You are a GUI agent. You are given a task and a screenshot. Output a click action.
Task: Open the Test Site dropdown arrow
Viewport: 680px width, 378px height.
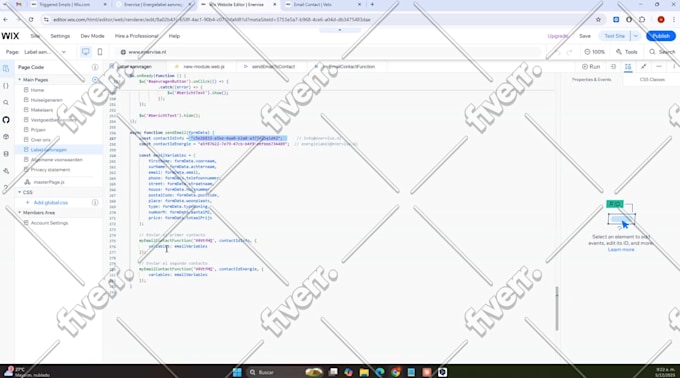(x=635, y=36)
